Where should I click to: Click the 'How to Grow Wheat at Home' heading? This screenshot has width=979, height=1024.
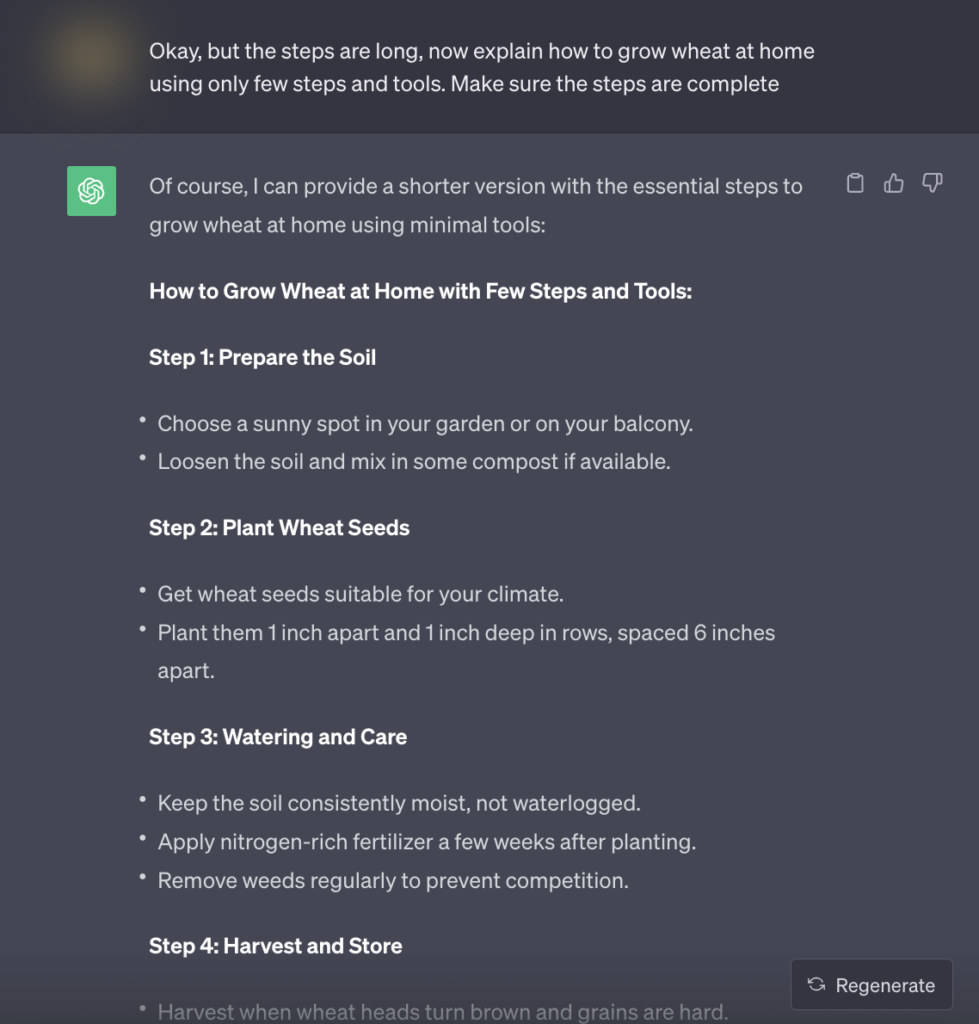click(x=420, y=292)
